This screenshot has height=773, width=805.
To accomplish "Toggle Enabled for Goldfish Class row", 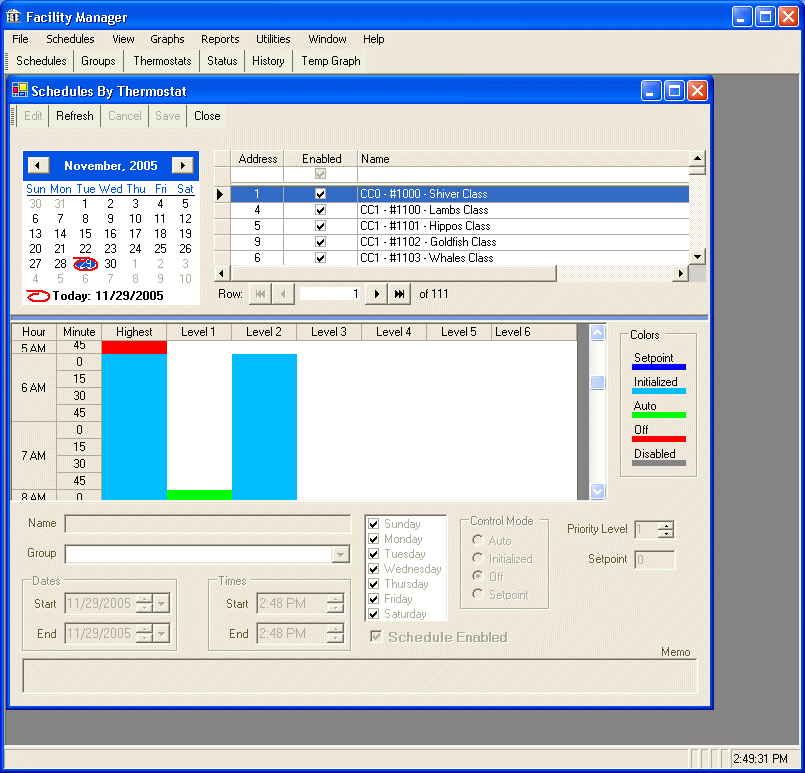I will pos(320,242).
